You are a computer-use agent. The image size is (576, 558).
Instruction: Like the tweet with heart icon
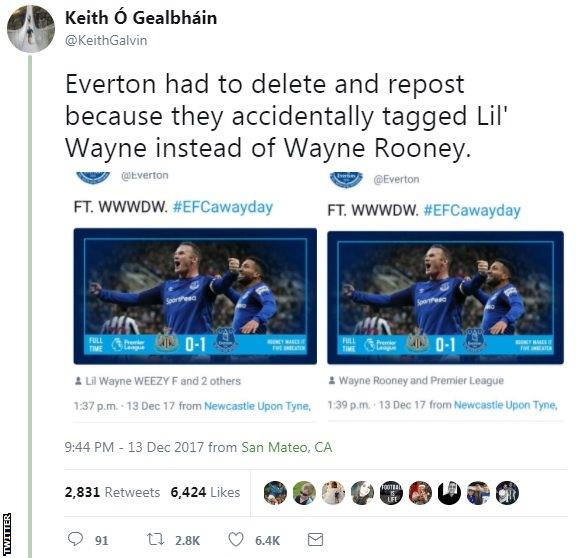(236, 539)
